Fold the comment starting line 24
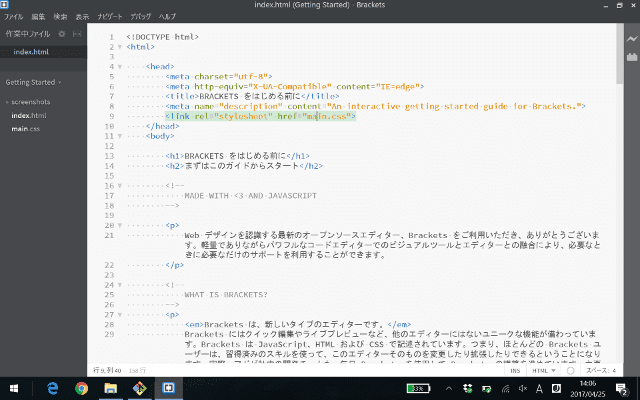Image resolution: width=640 pixels, height=400 pixels. click(120, 285)
